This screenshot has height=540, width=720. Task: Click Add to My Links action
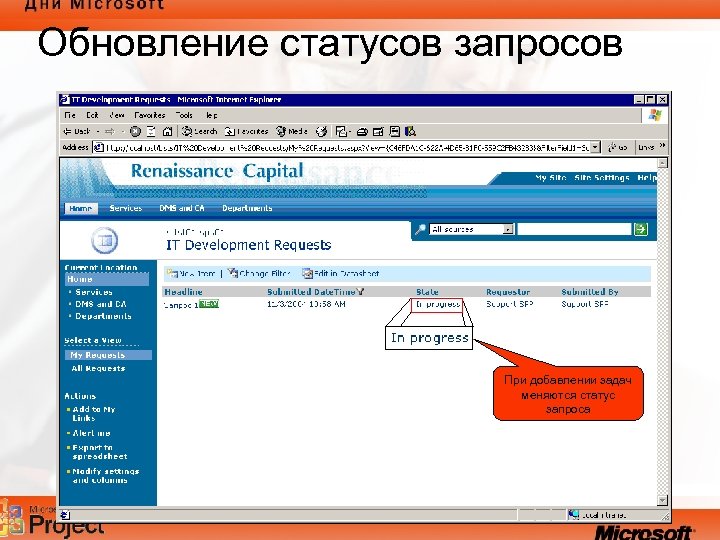pos(93,414)
